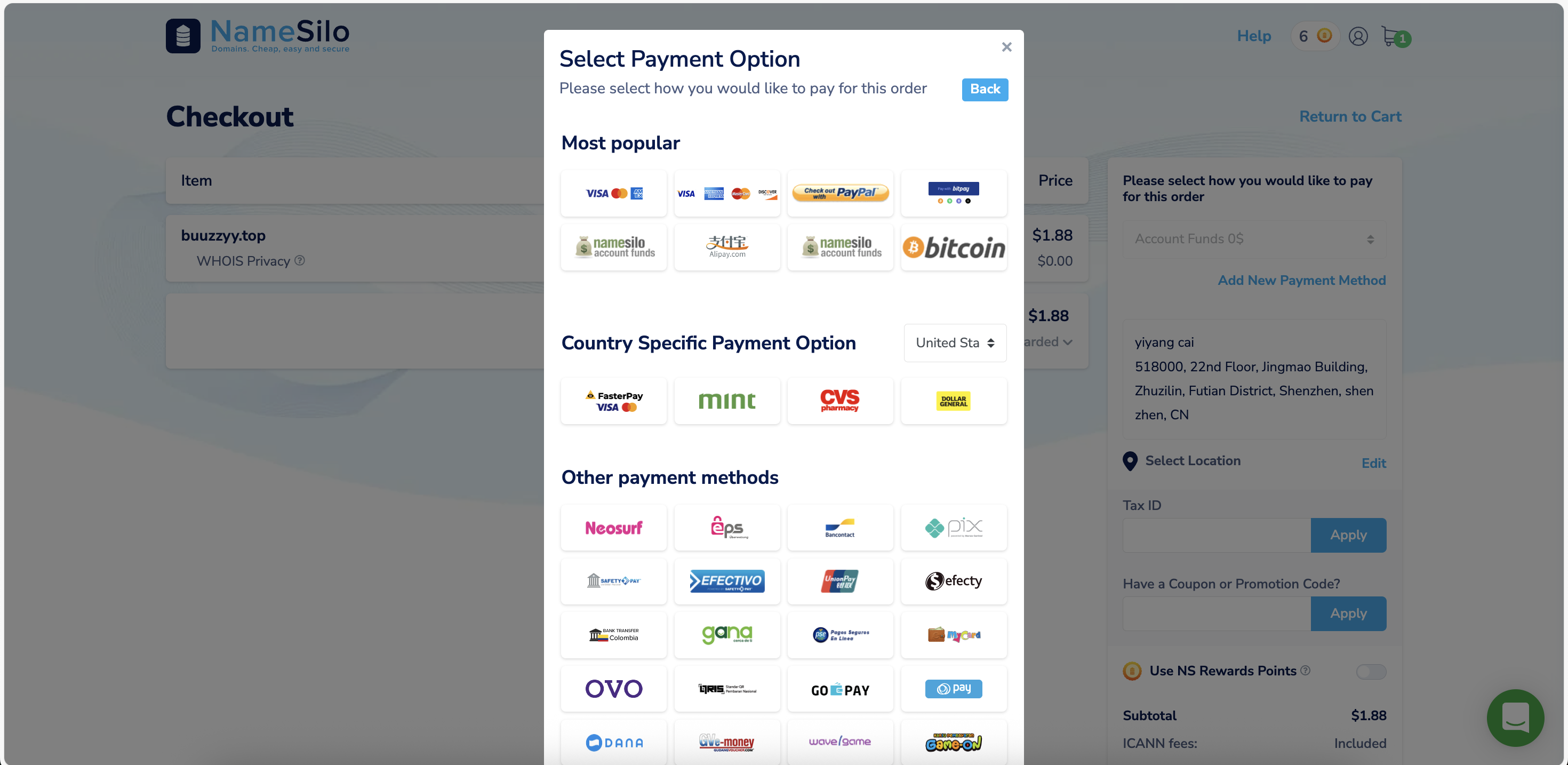Choose the mint payment option
The image size is (1568, 765).
[x=727, y=400]
